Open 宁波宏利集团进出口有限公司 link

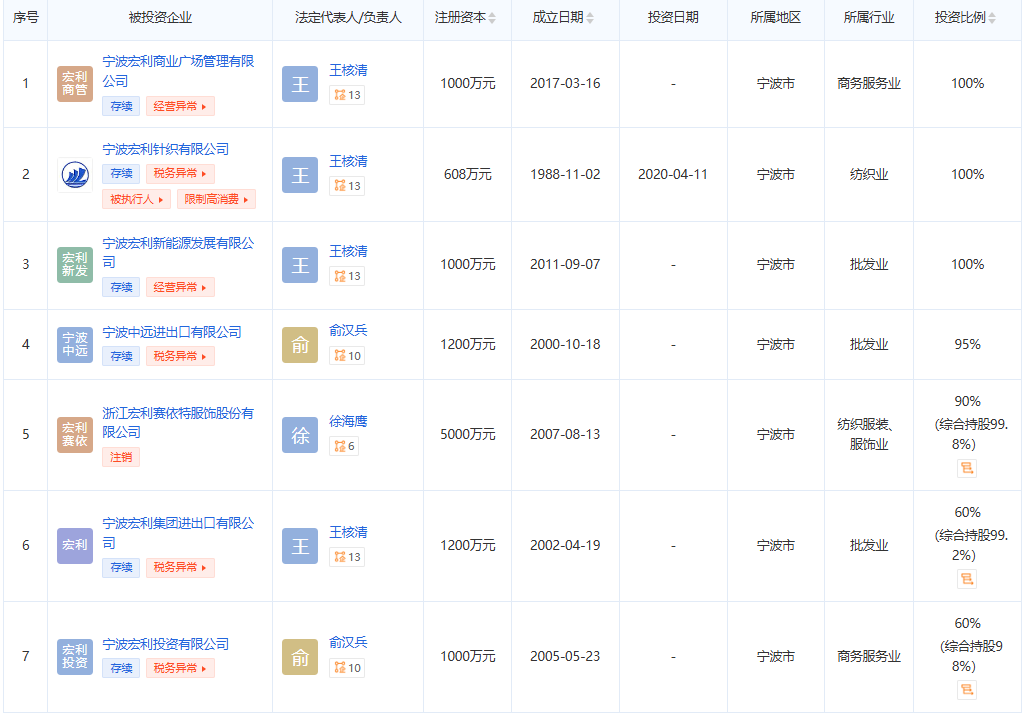[178, 533]
